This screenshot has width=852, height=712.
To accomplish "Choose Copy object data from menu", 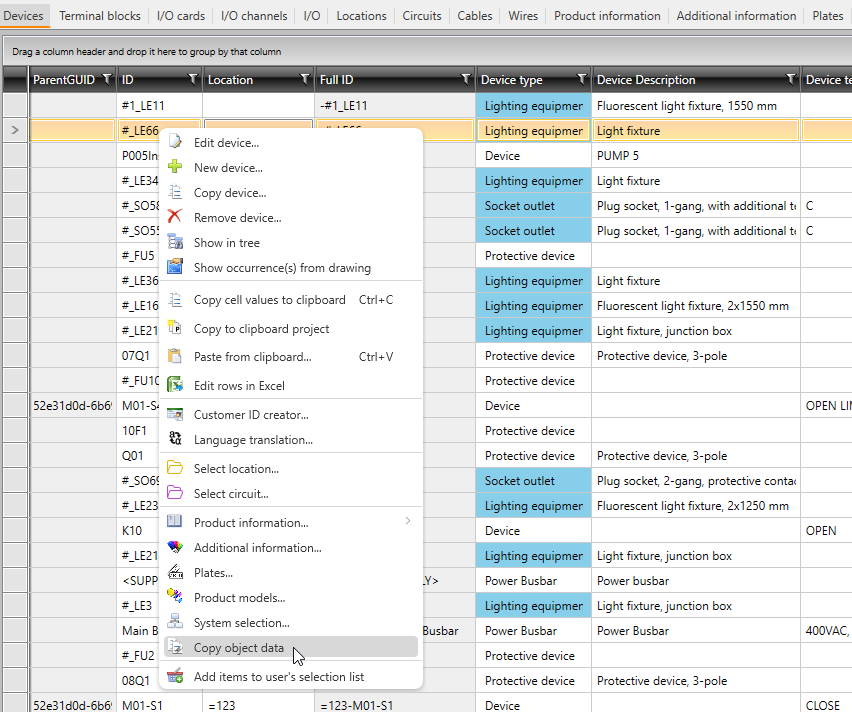I will pos(239,647).
